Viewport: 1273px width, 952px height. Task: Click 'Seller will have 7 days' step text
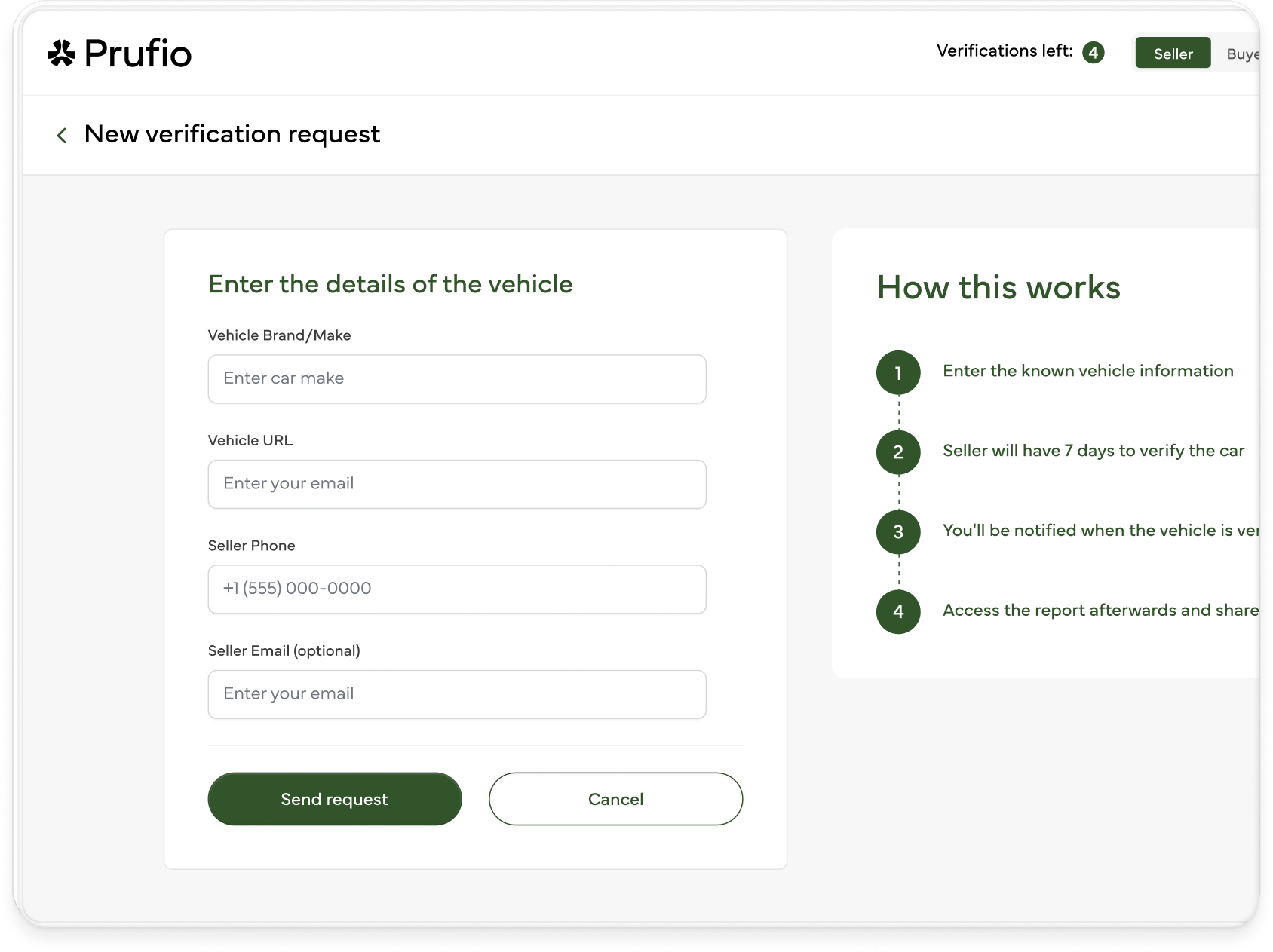pos(1093,451)
